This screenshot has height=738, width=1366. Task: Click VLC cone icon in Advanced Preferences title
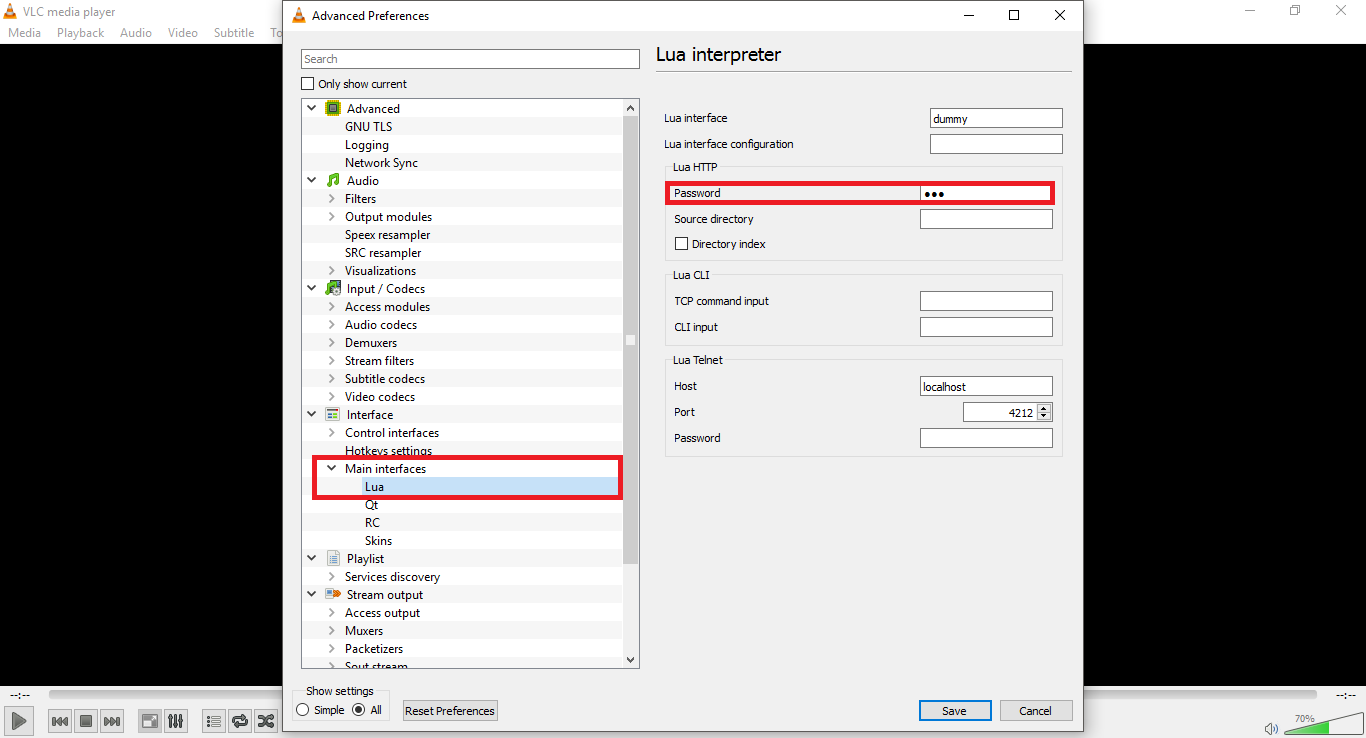(x=299, y=15)
